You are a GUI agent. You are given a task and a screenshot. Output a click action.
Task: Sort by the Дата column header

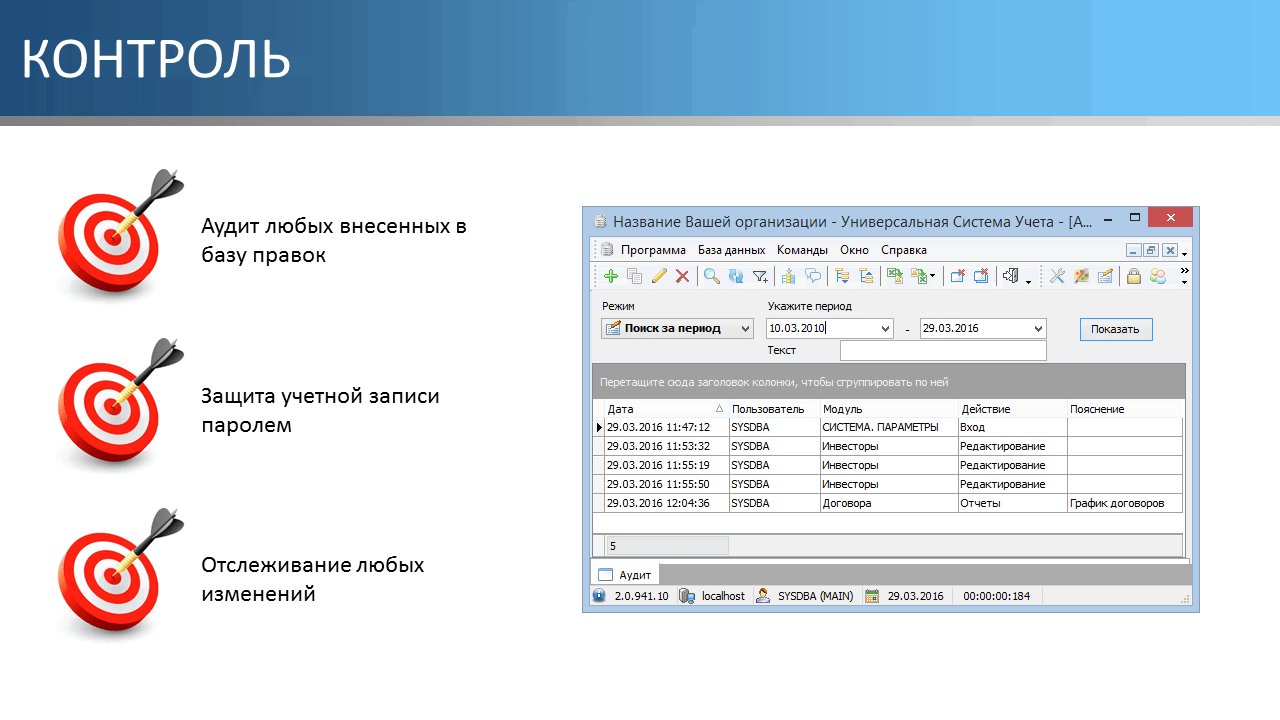point(666,409)
